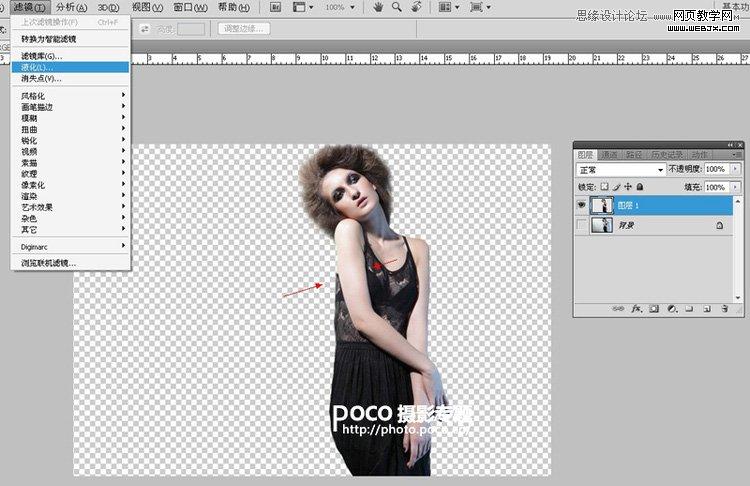Show the 背景 layer via its visibility box
The height and width of the screenshot is (486, 750).
(x=581, y=225)
